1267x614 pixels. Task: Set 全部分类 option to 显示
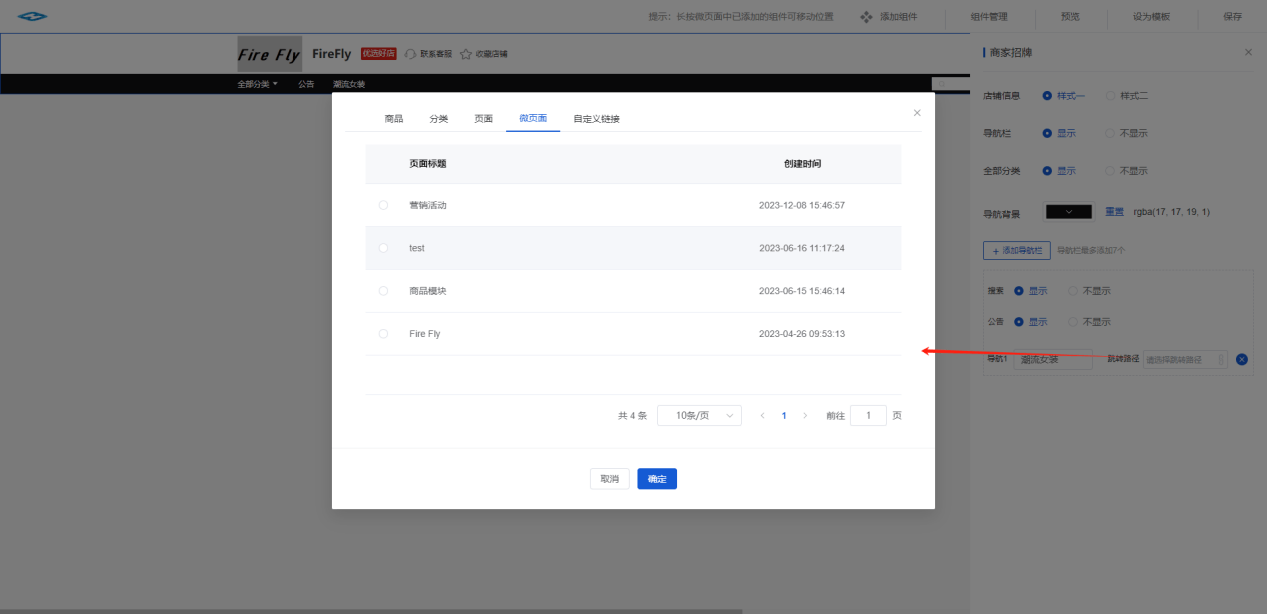pyautogui.click(x=1059, y=171)
